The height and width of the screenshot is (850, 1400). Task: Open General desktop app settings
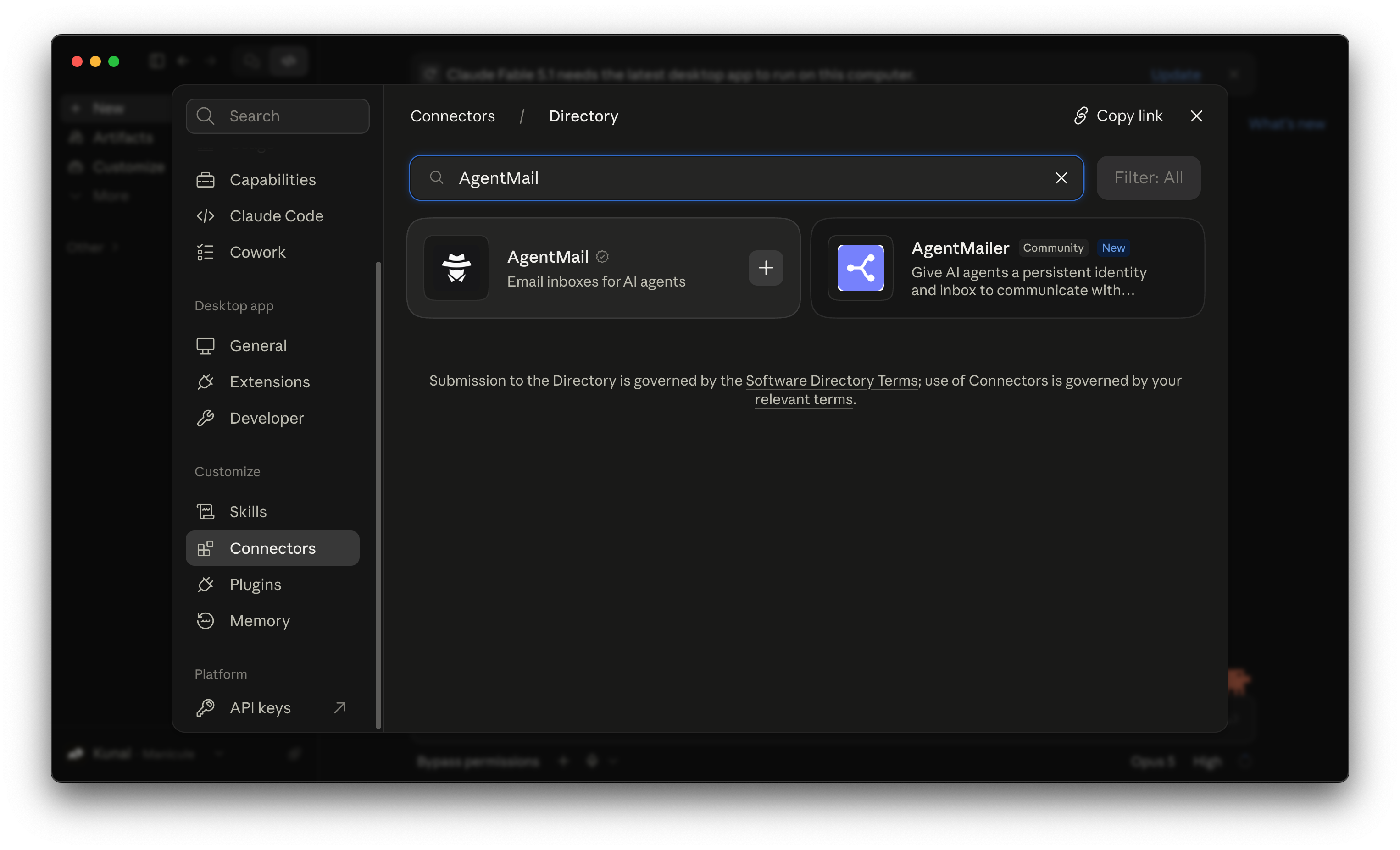(x=273, y=345)
